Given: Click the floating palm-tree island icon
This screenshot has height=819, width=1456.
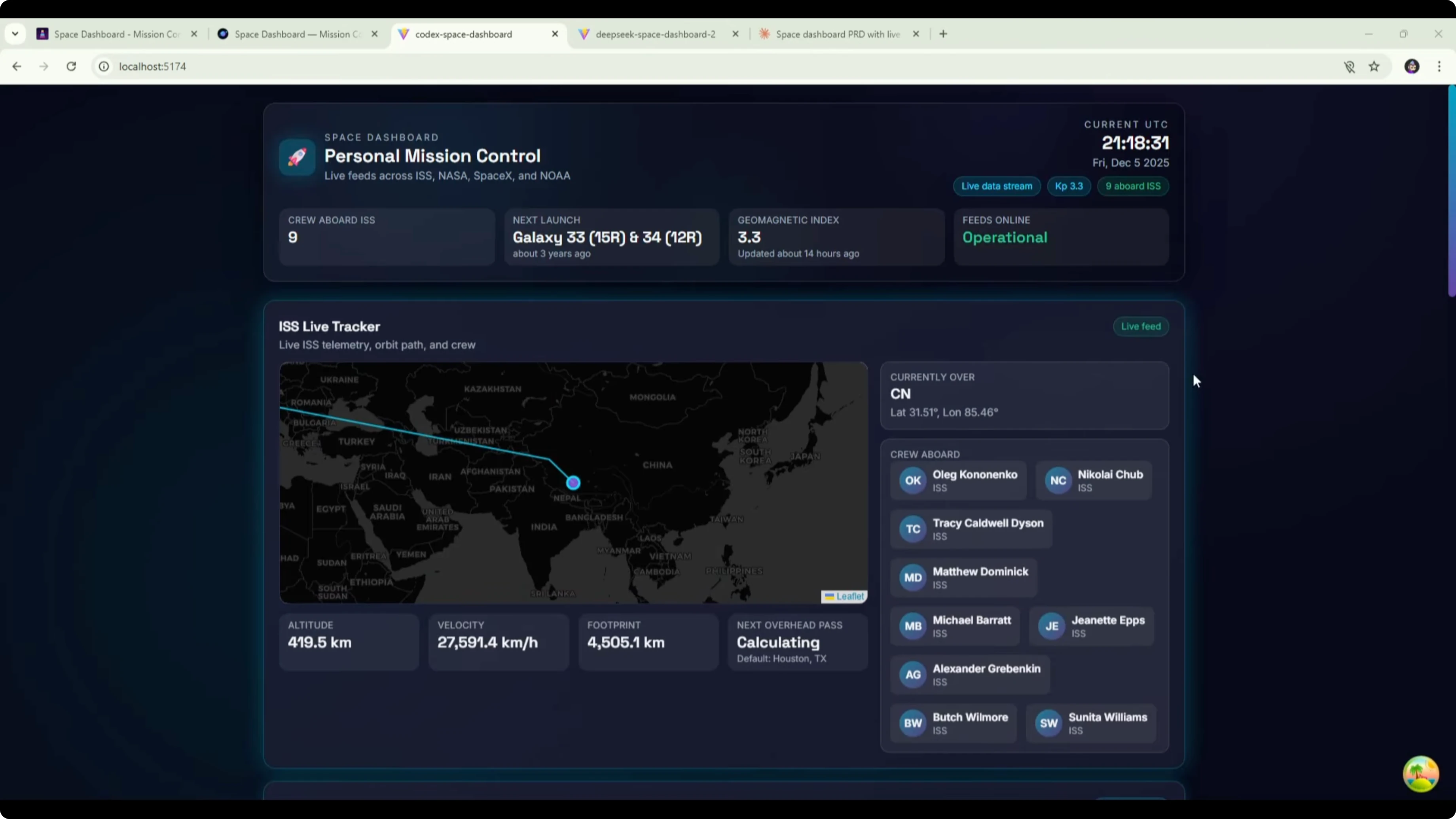Looking at the screenshot, I should tap(1420, 774).
